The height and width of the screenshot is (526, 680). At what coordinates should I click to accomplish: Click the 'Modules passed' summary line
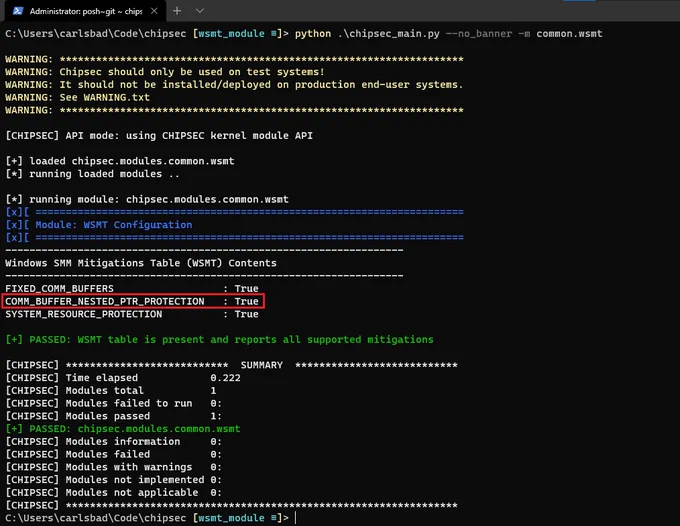(x=114, y=416)
